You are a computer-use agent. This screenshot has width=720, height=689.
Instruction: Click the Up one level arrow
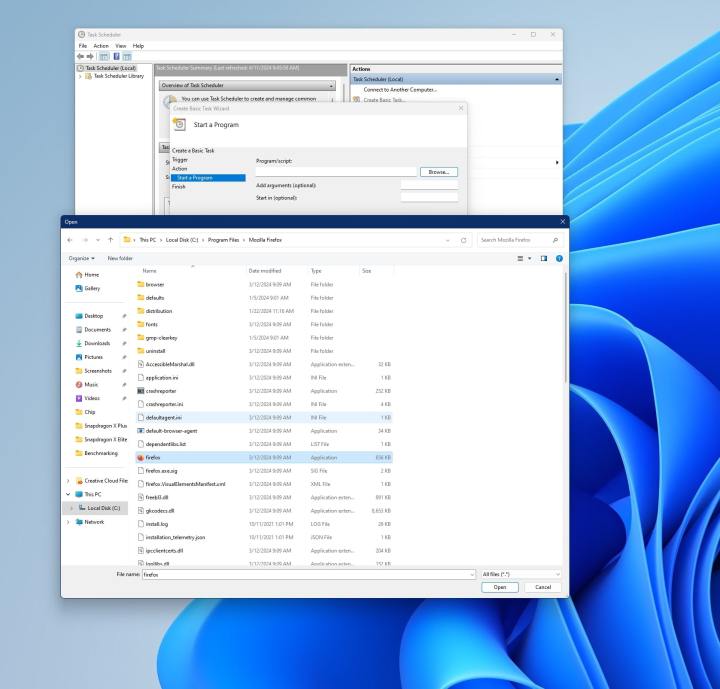(109, 240)
